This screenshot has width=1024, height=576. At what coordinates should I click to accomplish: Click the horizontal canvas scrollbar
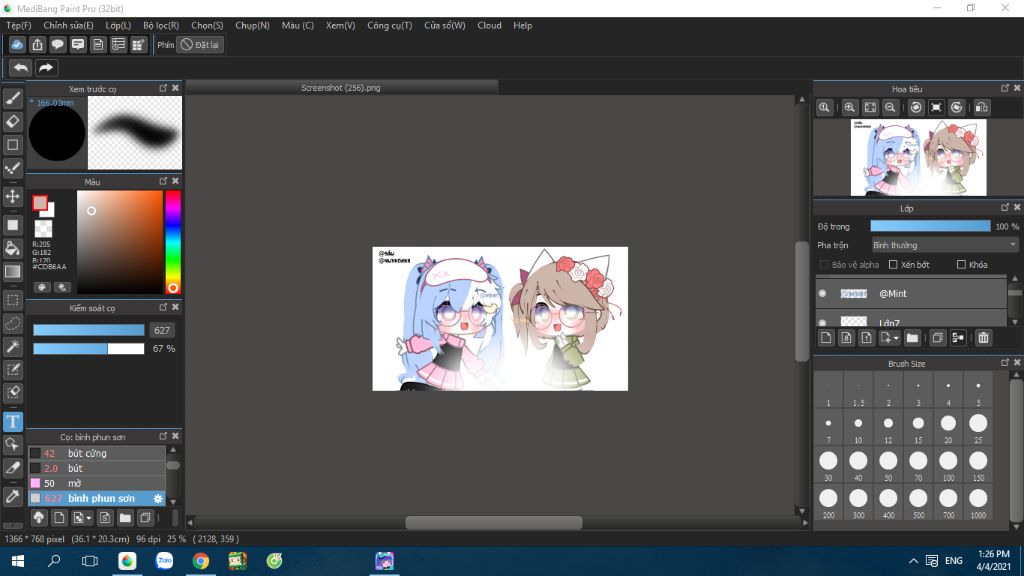(x=494, y=522)
